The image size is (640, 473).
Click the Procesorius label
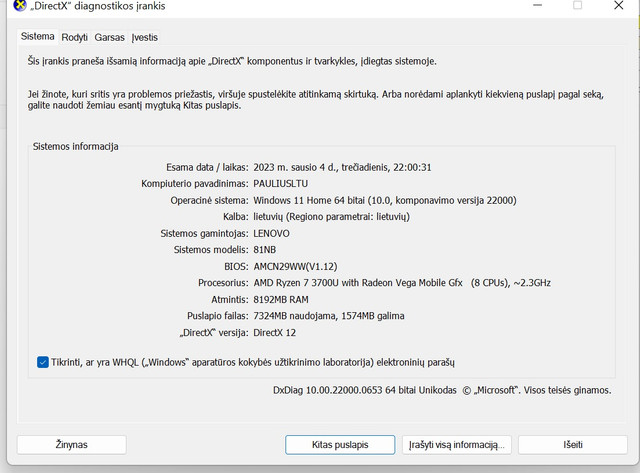[223, 283]
